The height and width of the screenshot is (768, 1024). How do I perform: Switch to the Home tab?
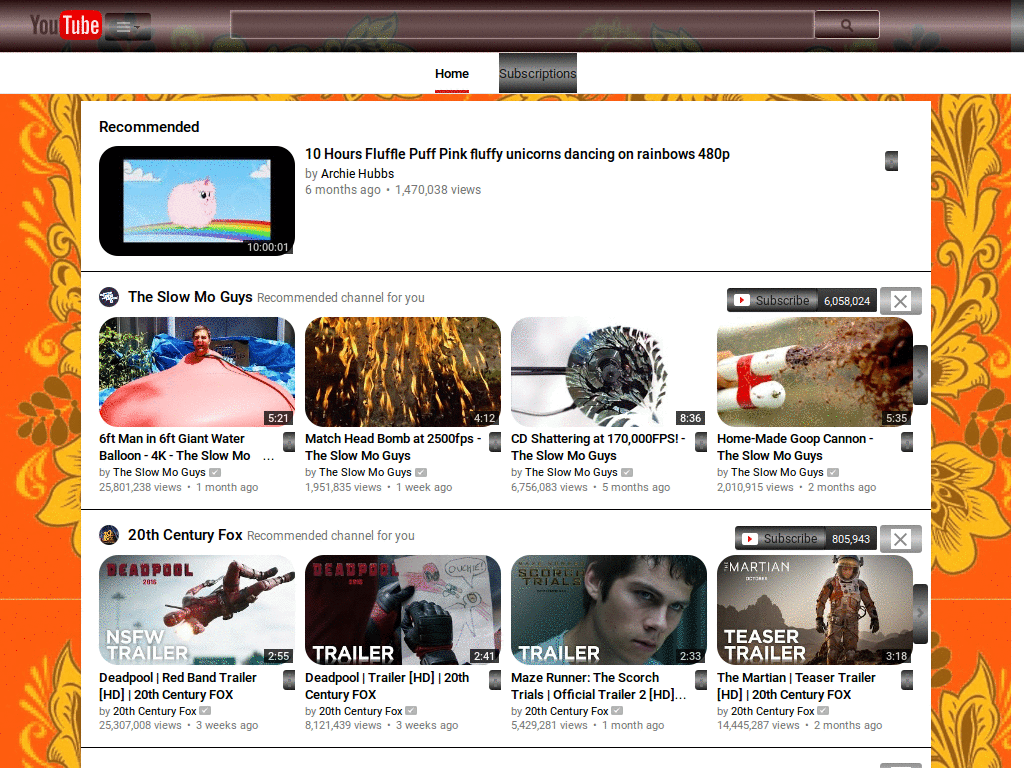tap(452, 74)
